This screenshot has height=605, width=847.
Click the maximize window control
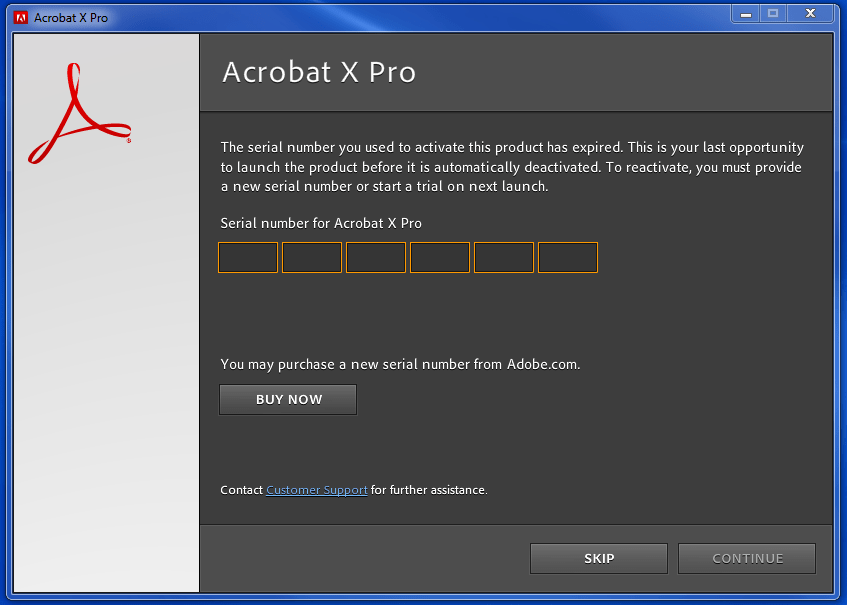(773, 13)
